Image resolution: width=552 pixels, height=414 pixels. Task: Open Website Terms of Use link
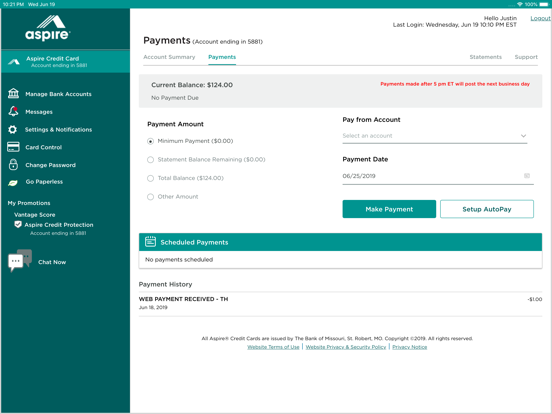[x=273, y=347]
